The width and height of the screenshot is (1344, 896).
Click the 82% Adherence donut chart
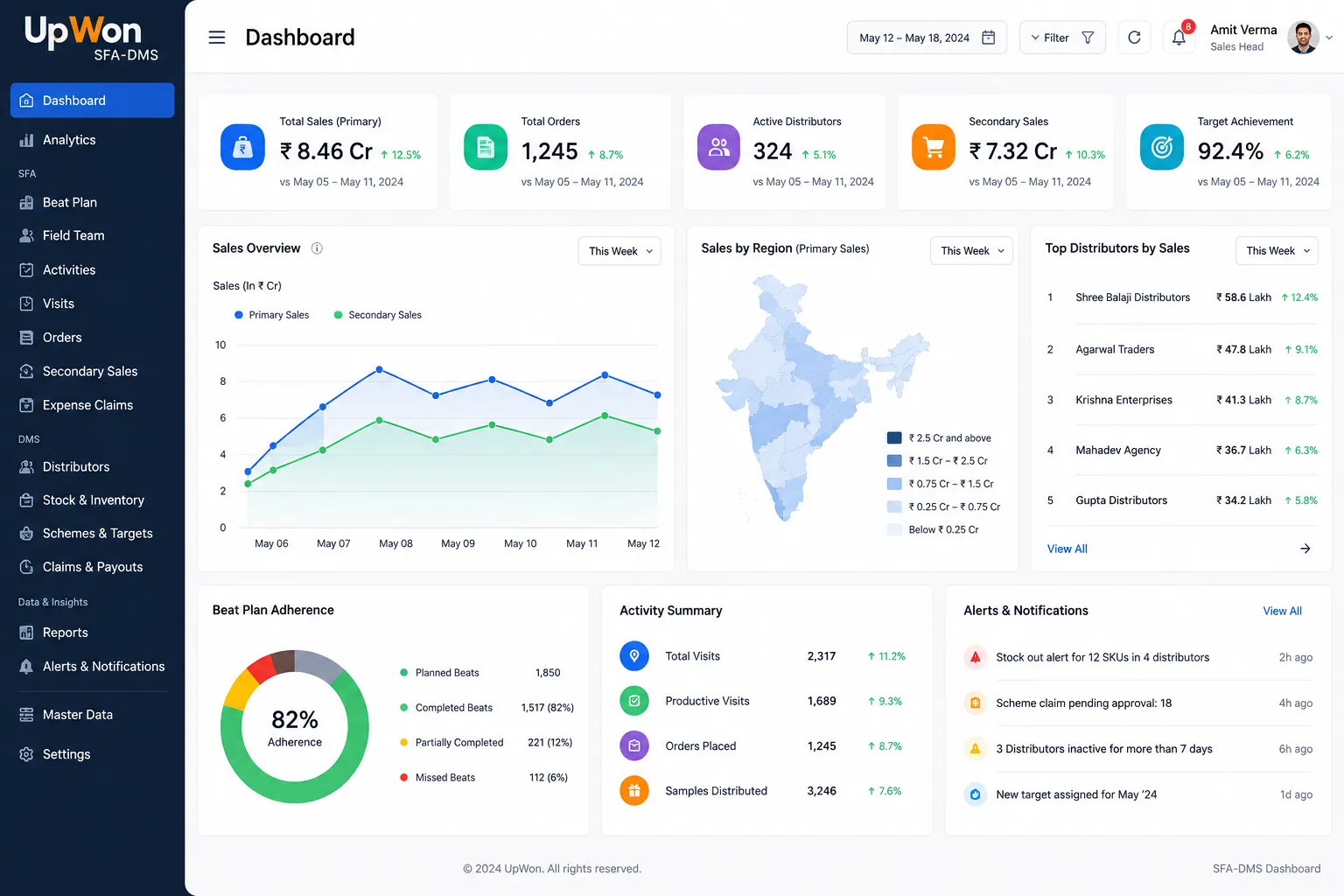(295, 726)
